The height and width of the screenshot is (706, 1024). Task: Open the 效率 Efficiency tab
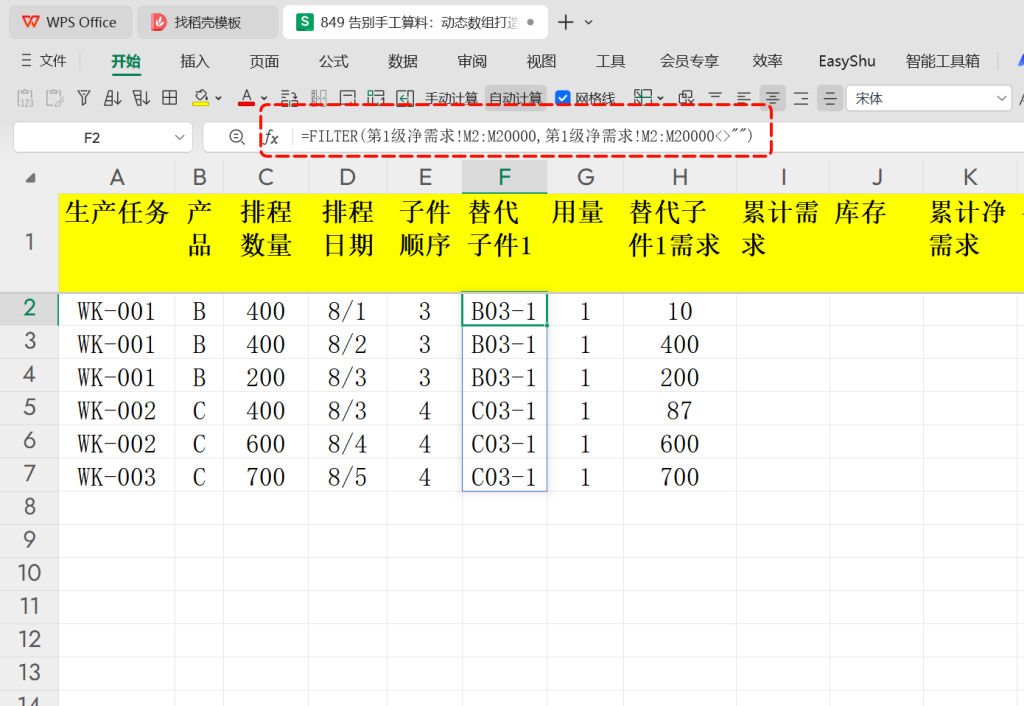pyautogui.click(x=767, y=61)
